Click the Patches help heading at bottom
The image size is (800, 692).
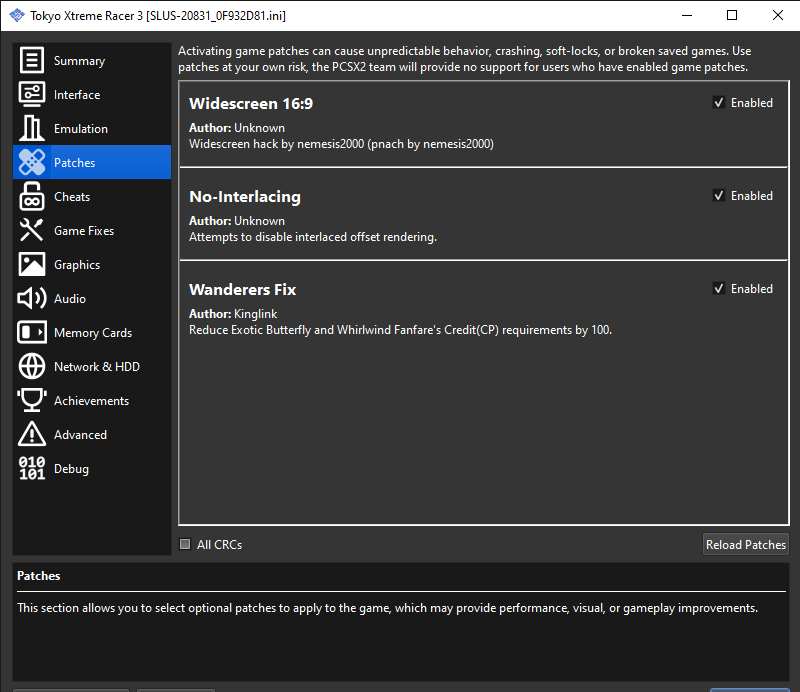pyautogui.click(x=39, y=576)
